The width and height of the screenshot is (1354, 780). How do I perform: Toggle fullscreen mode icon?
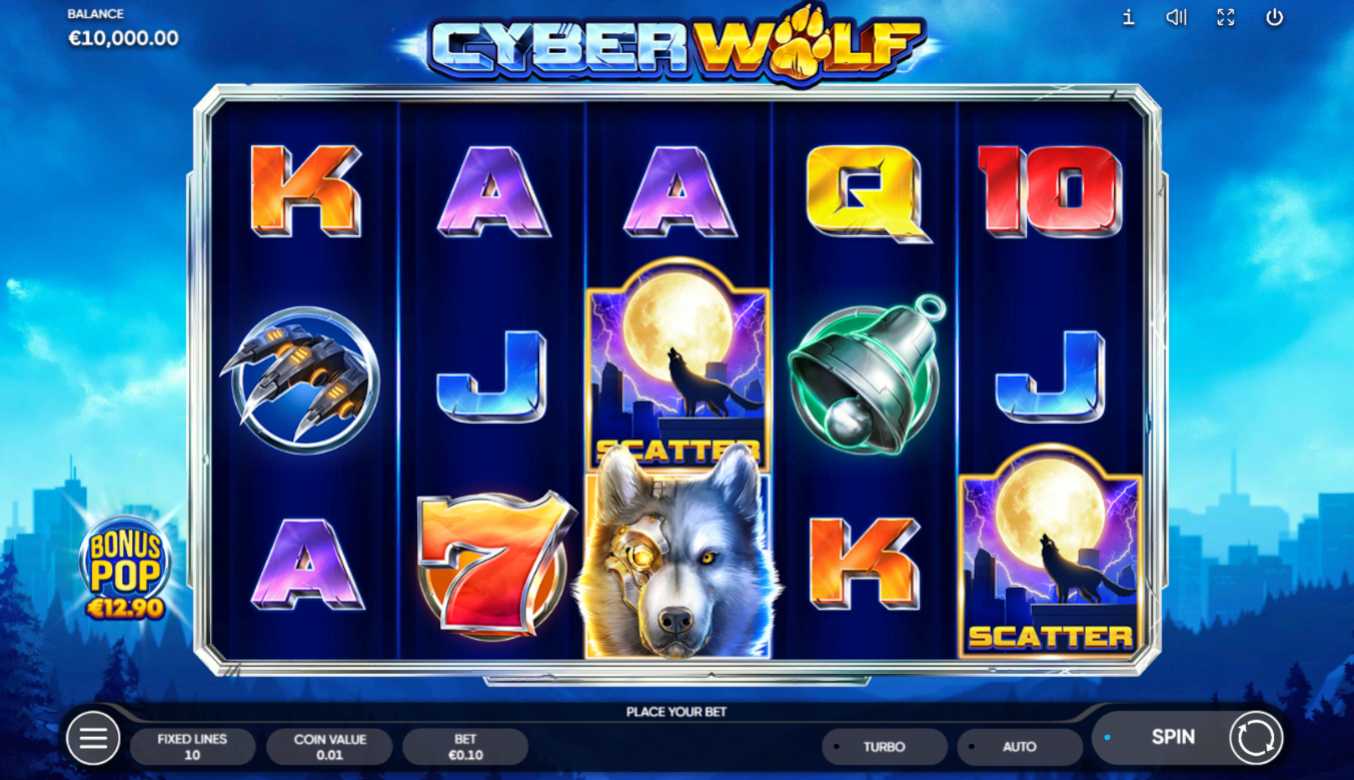click(1226, 17)
